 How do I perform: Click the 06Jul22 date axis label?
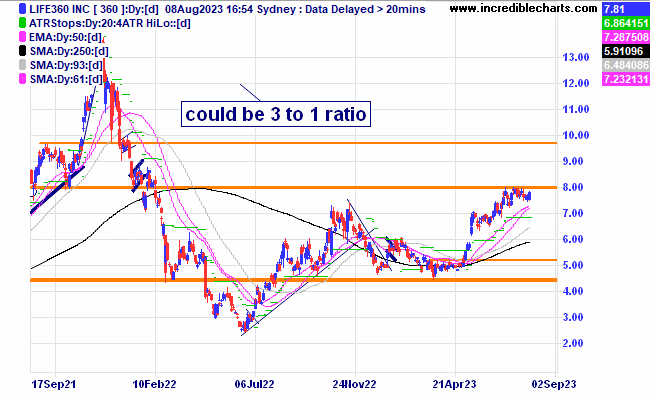tap(255, 384)
